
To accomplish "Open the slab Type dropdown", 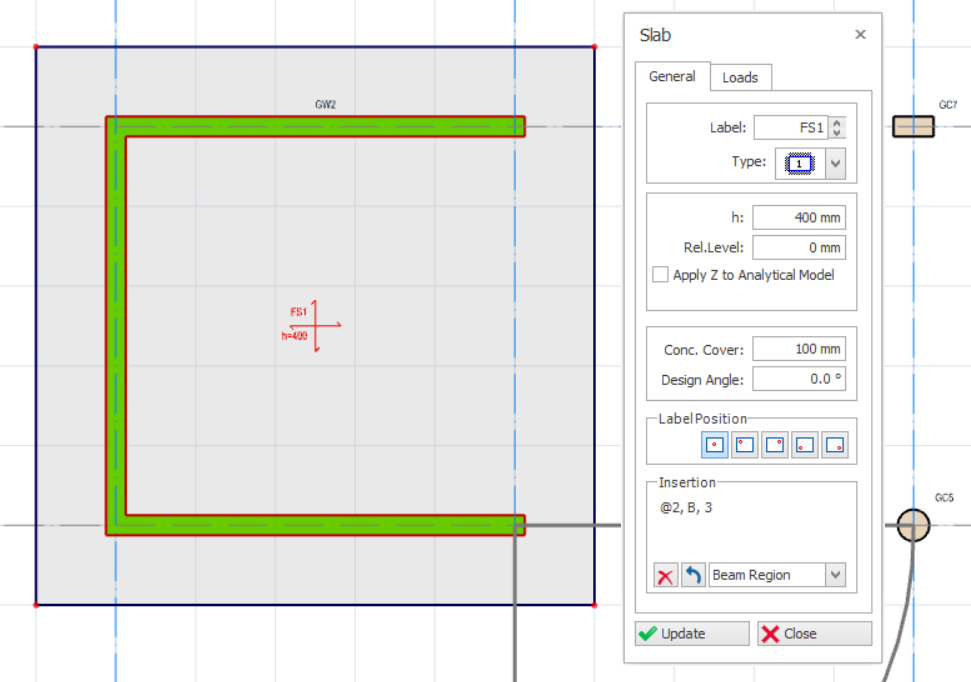I will click(835, 163).
